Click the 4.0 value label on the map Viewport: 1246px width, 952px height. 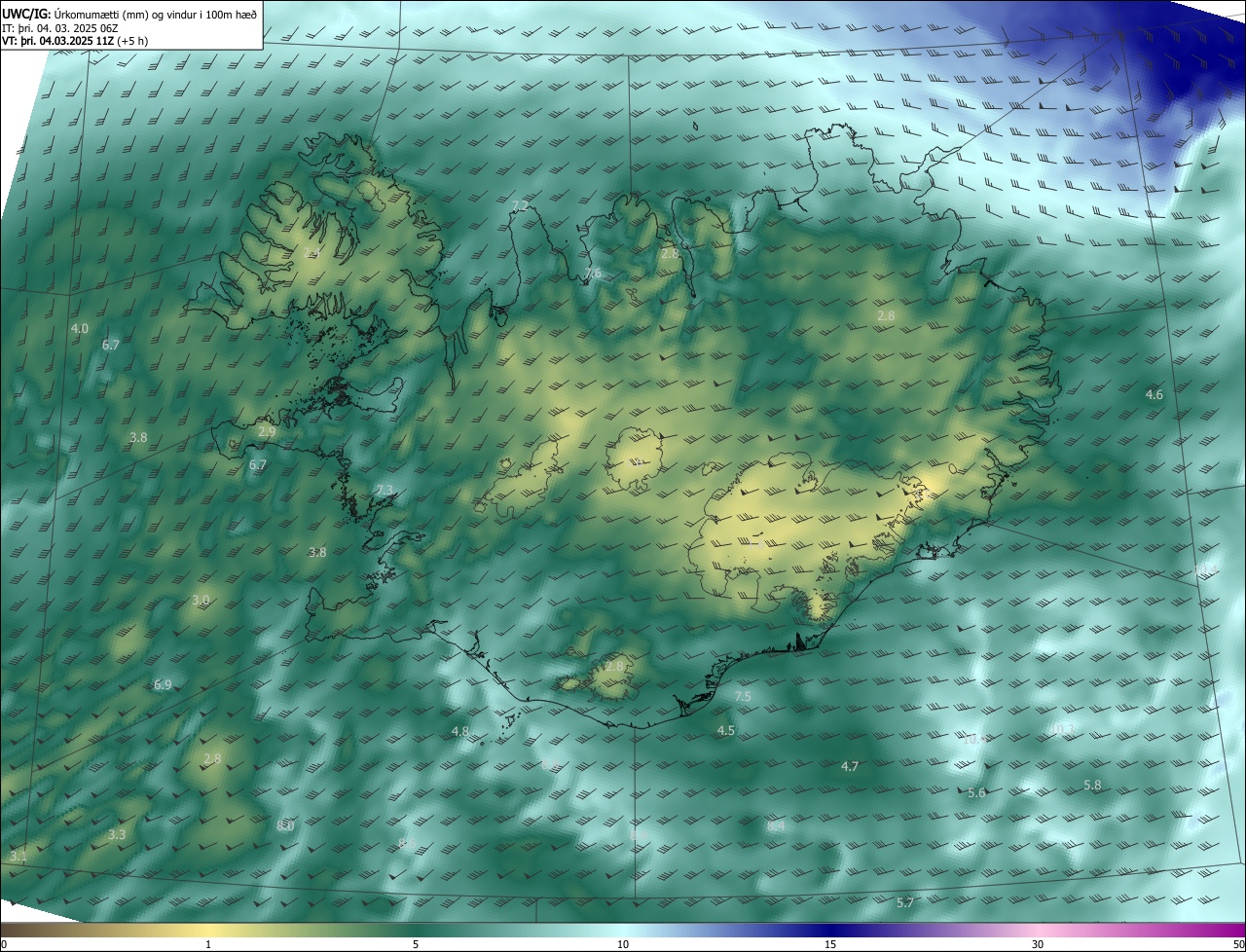pyautogui.click(x=80, y=329)
